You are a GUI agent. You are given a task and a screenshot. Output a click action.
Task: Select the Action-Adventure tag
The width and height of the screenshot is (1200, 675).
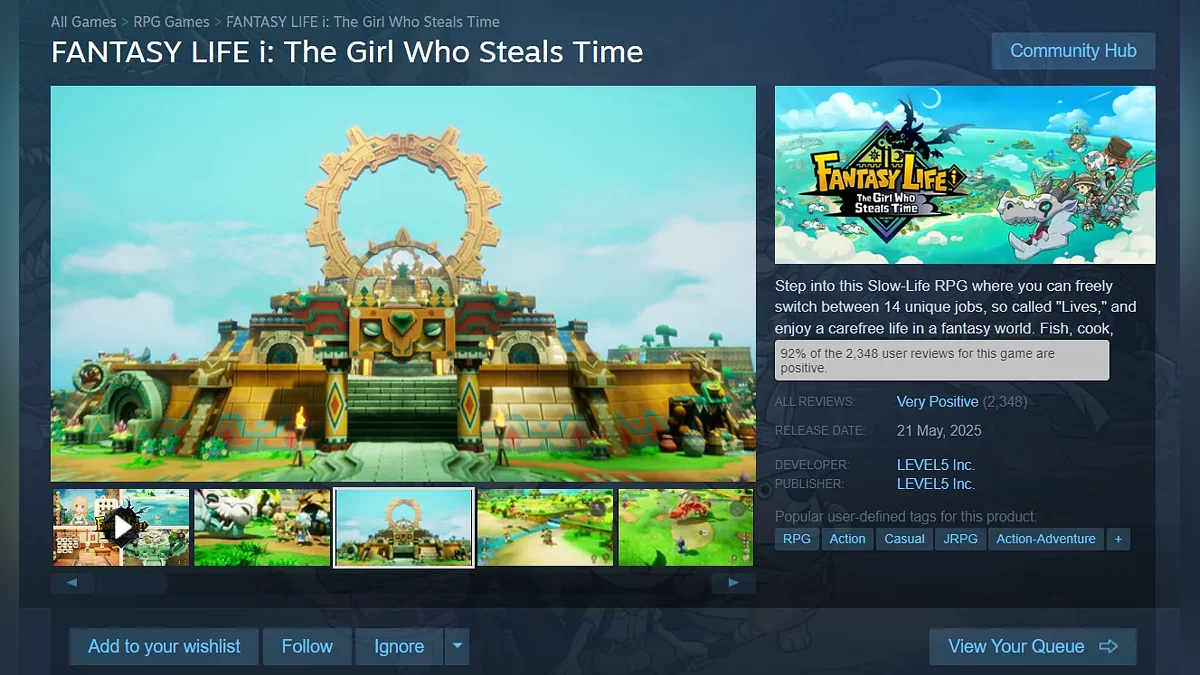(x=1046, y=539)
